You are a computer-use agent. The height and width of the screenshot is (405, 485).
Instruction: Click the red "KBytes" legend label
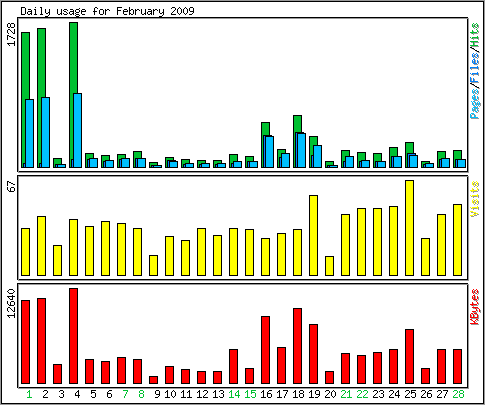tap(475, 307)
